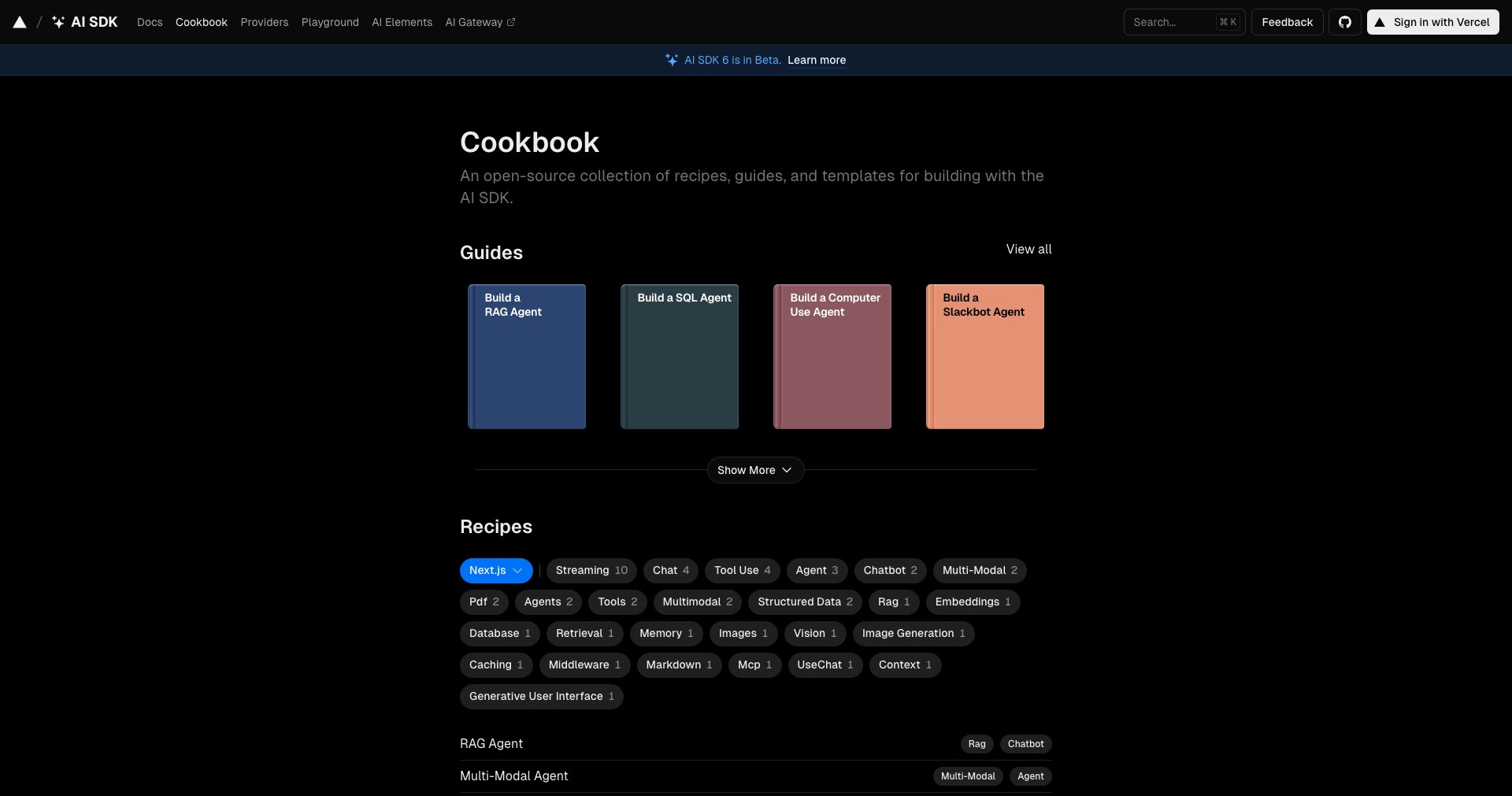Click the Feedback button

pyautogui.click(x=1287, y=22)
